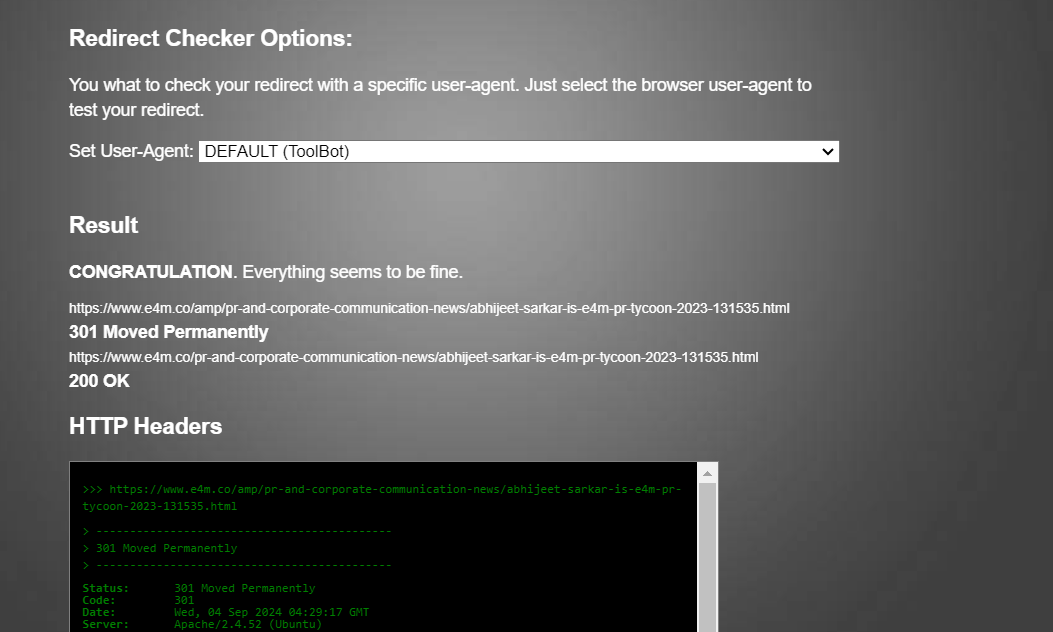Click the chevron arrow on User-Agent selector
The width and height of the screenshot is (1053, 632).
pos(827,151)
